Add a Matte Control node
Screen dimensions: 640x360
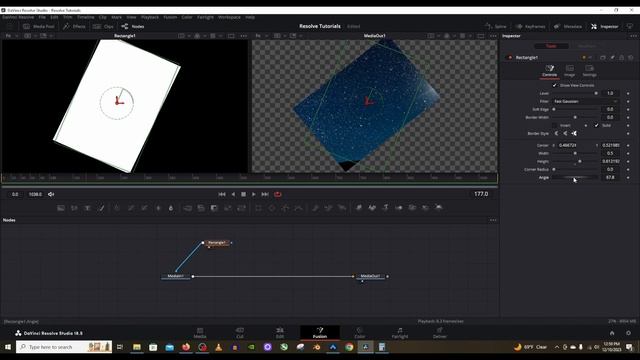coord(214,208)
